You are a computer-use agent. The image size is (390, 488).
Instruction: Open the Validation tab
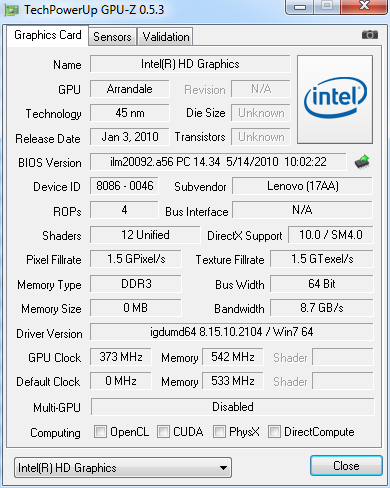point(166,37)
